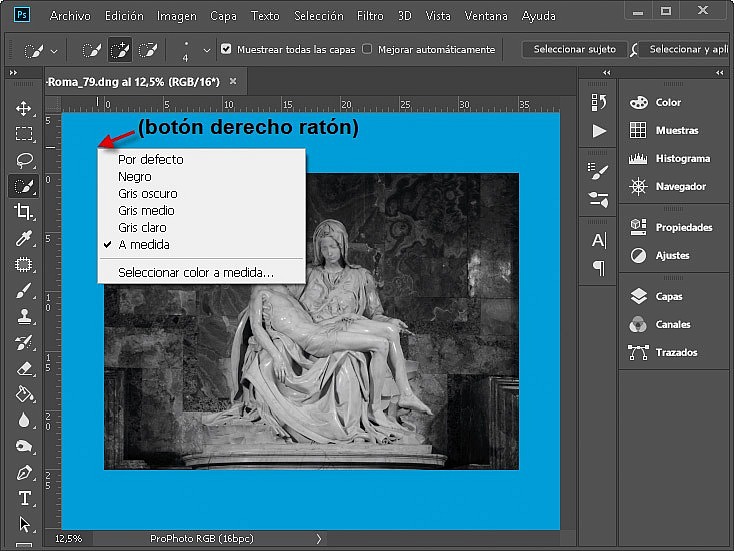Select the Clone Stamp tool

click(x=23, y=316)
